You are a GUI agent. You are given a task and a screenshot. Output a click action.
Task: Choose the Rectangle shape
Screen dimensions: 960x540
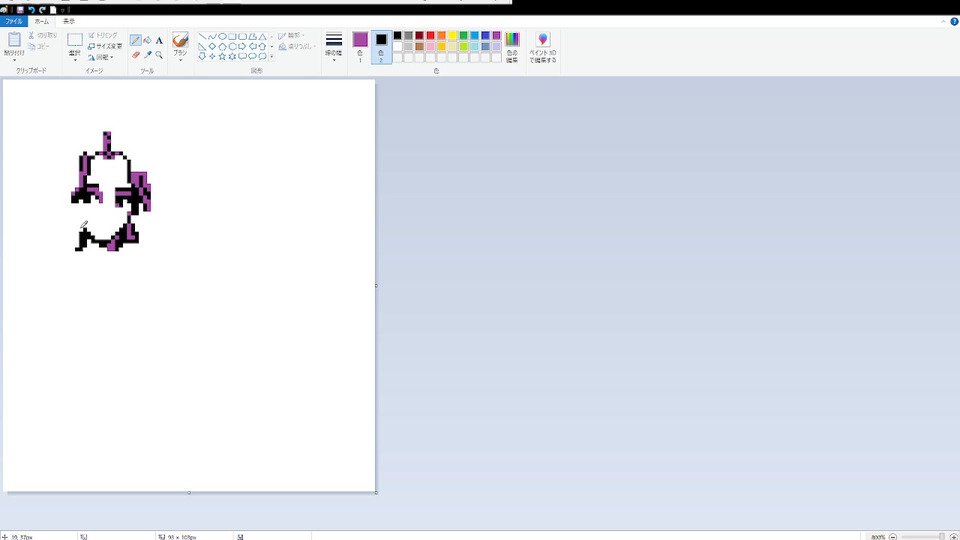coord(232,37)
